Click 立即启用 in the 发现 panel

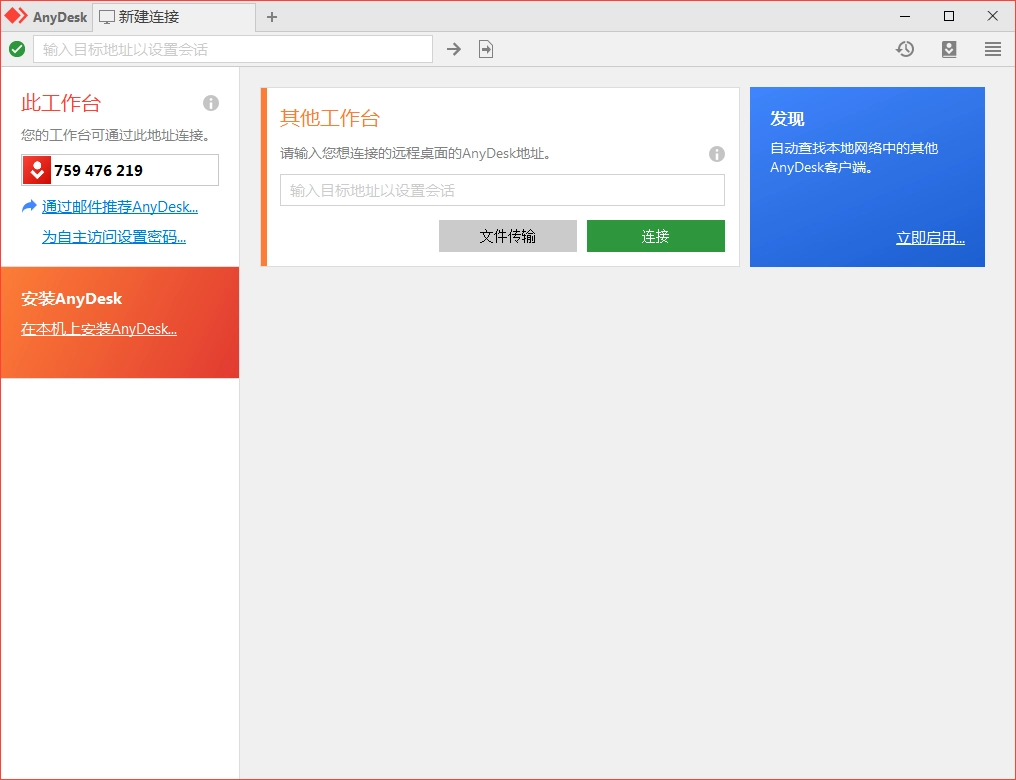pos(930,237)
